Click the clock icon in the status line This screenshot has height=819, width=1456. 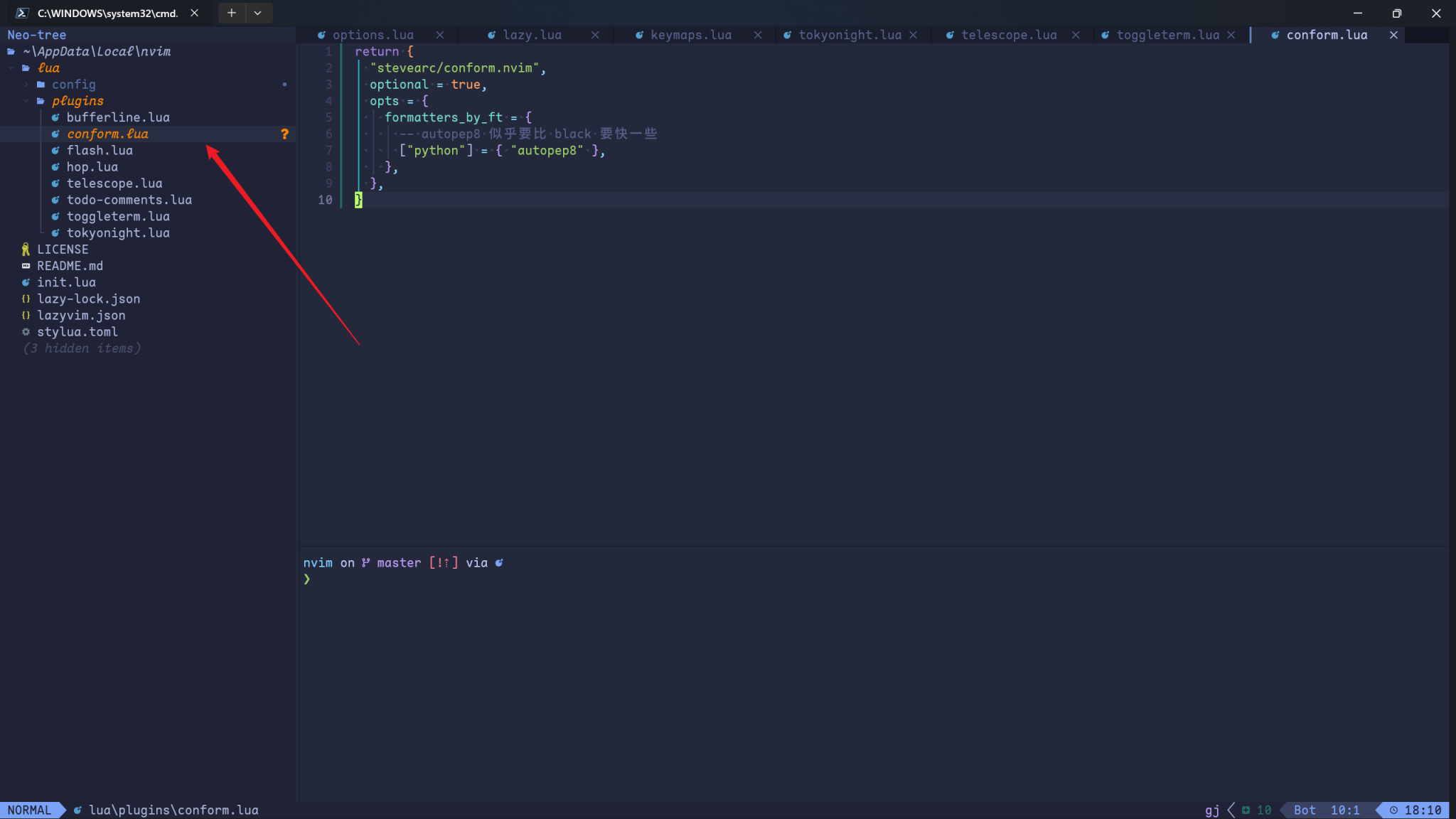[1393, 810]
